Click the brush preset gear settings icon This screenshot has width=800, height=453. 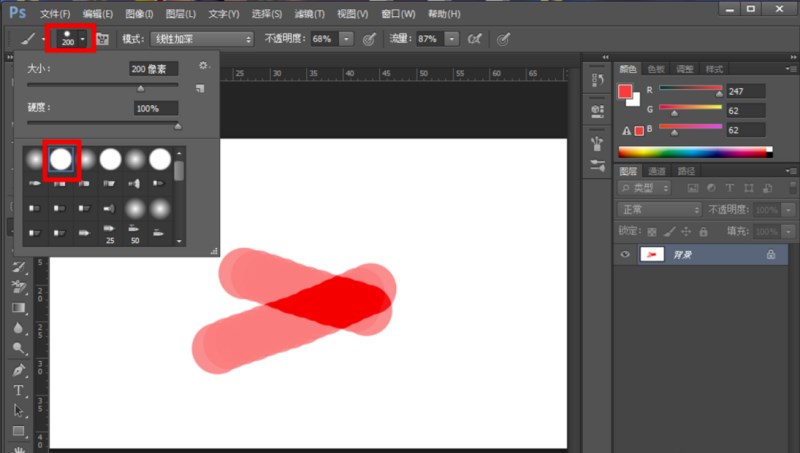click(201, 66)
